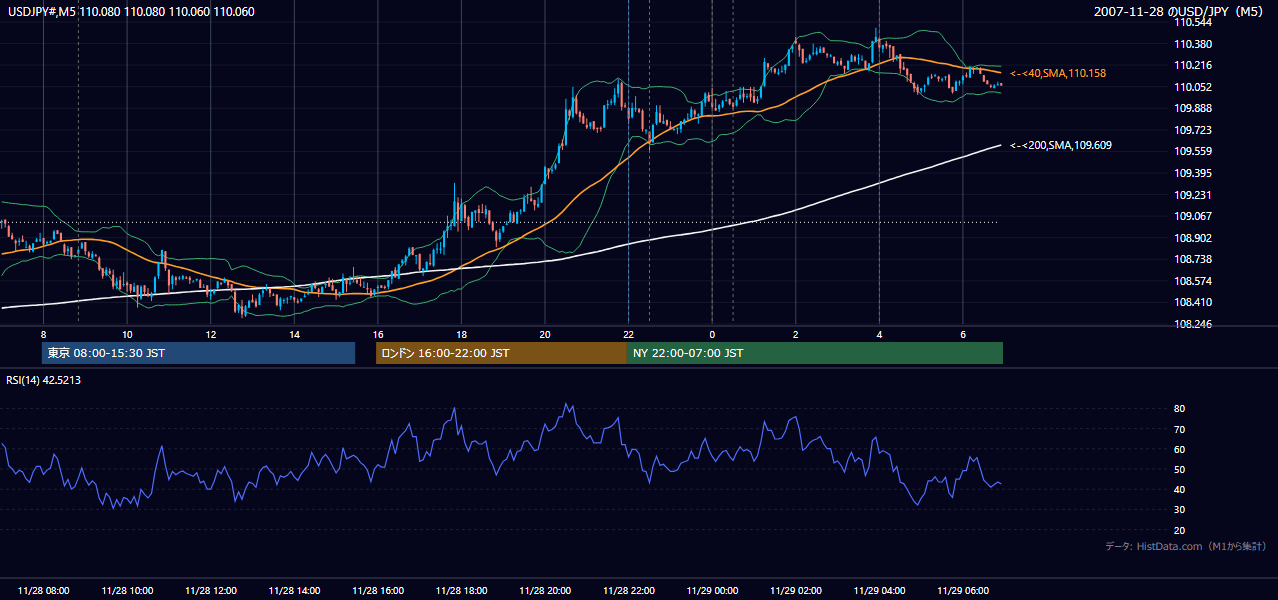This screenshot has height=600, width=1278.
Task: Click hour tick 4 under price chart
Action: [879, 334]
